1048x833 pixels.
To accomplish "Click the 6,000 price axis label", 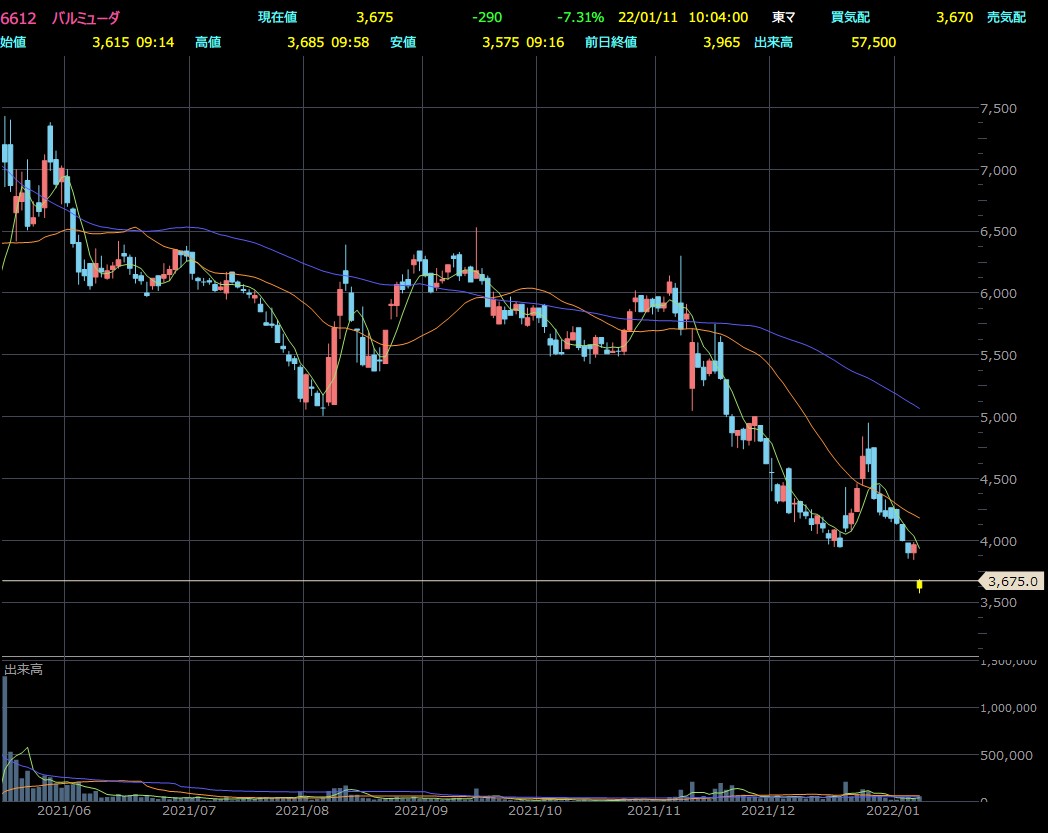I will (x=998, y=293).
